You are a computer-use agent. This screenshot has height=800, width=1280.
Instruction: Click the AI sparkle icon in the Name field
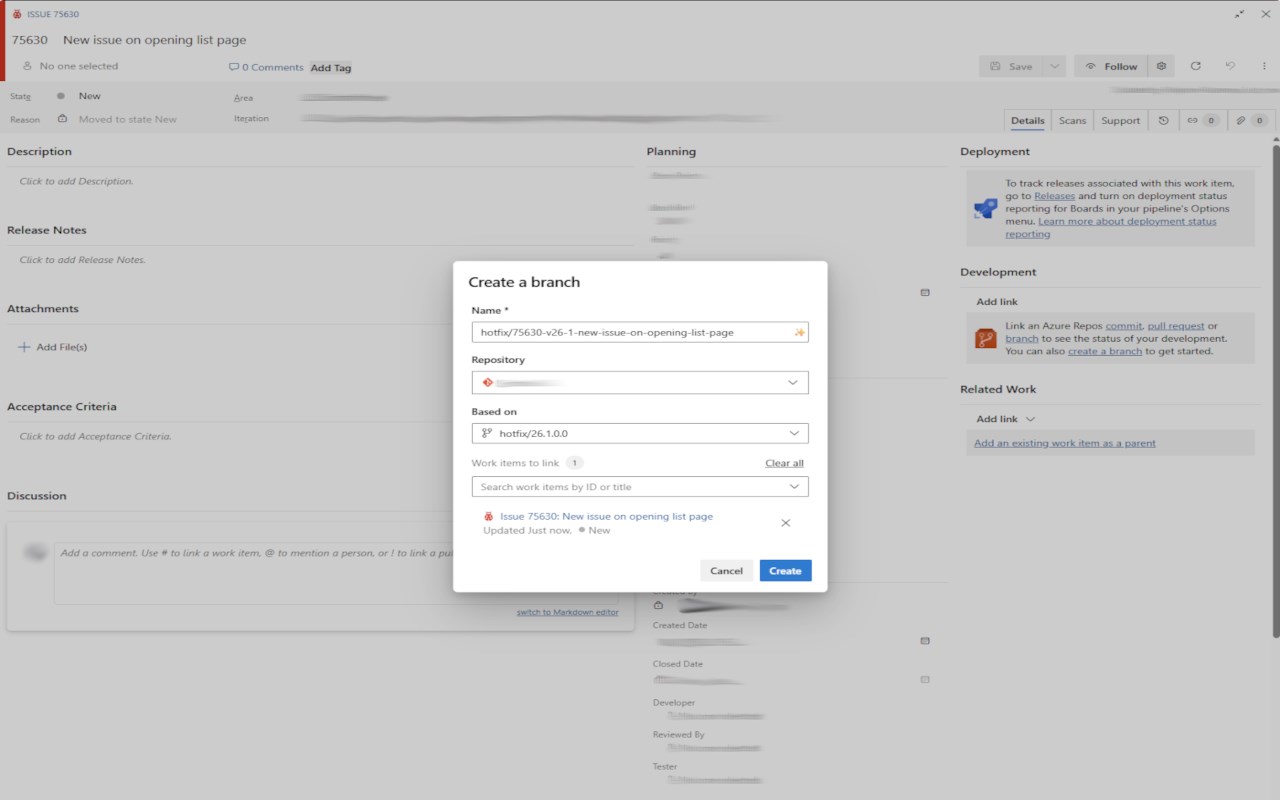799,332
